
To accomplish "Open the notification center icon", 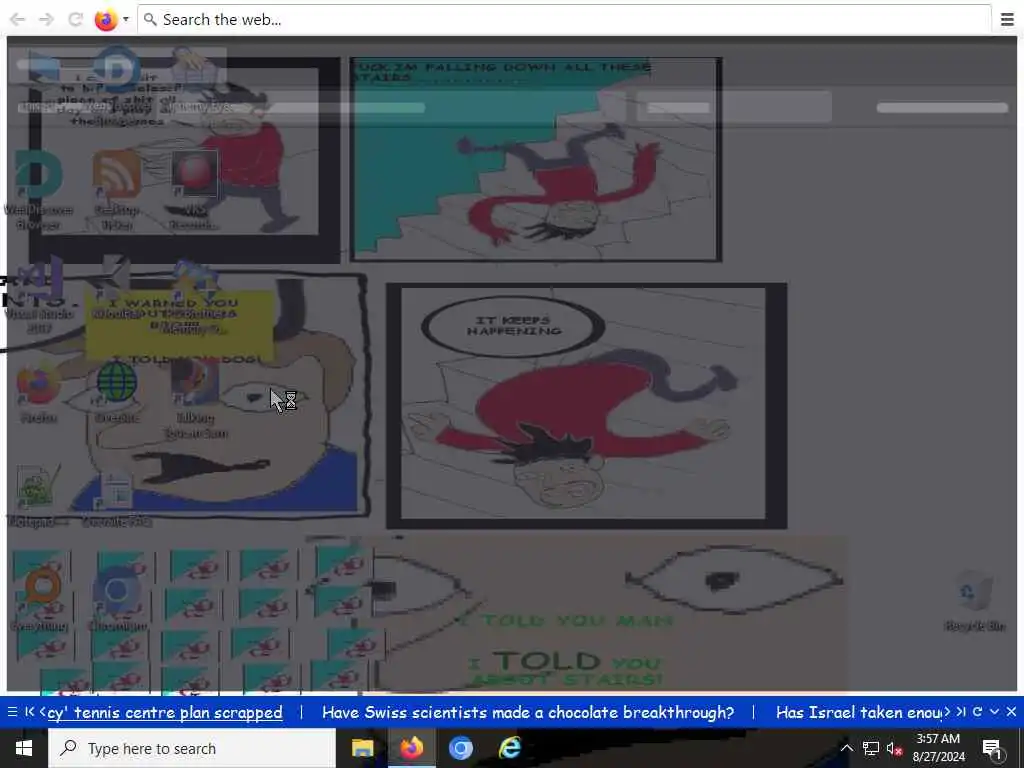I will [992, 748].
